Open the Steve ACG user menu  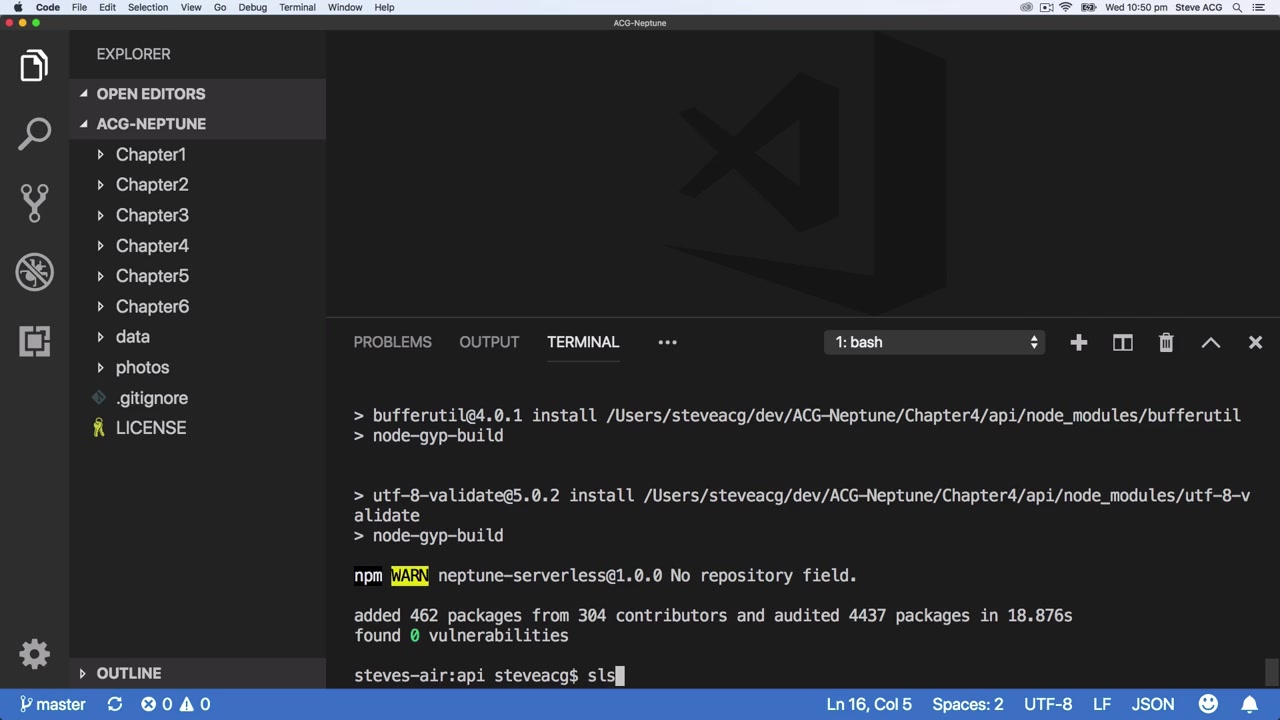coord(1197,7)
